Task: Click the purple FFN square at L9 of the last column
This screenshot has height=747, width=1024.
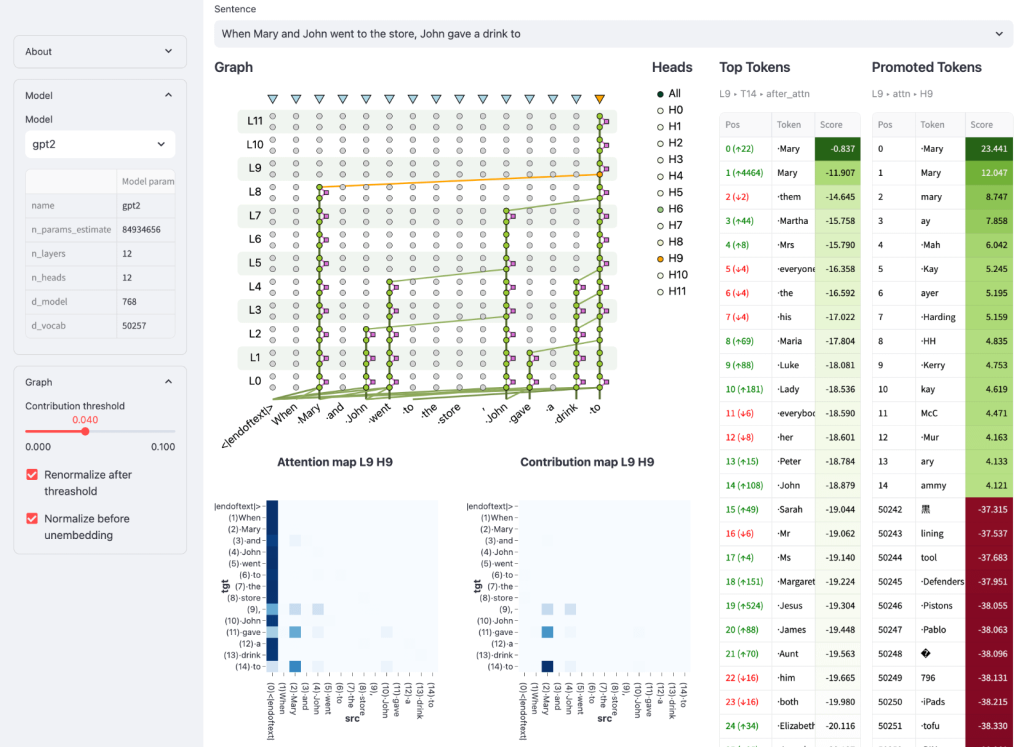Action: click(606, 168)
